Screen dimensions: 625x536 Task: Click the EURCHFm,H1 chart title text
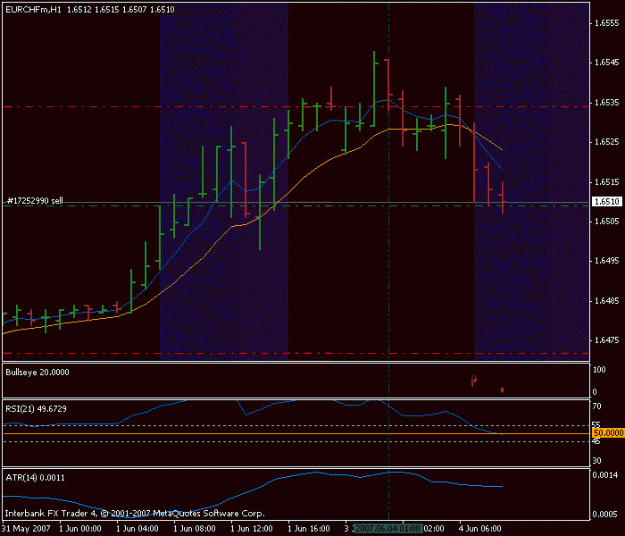[90, 10]
